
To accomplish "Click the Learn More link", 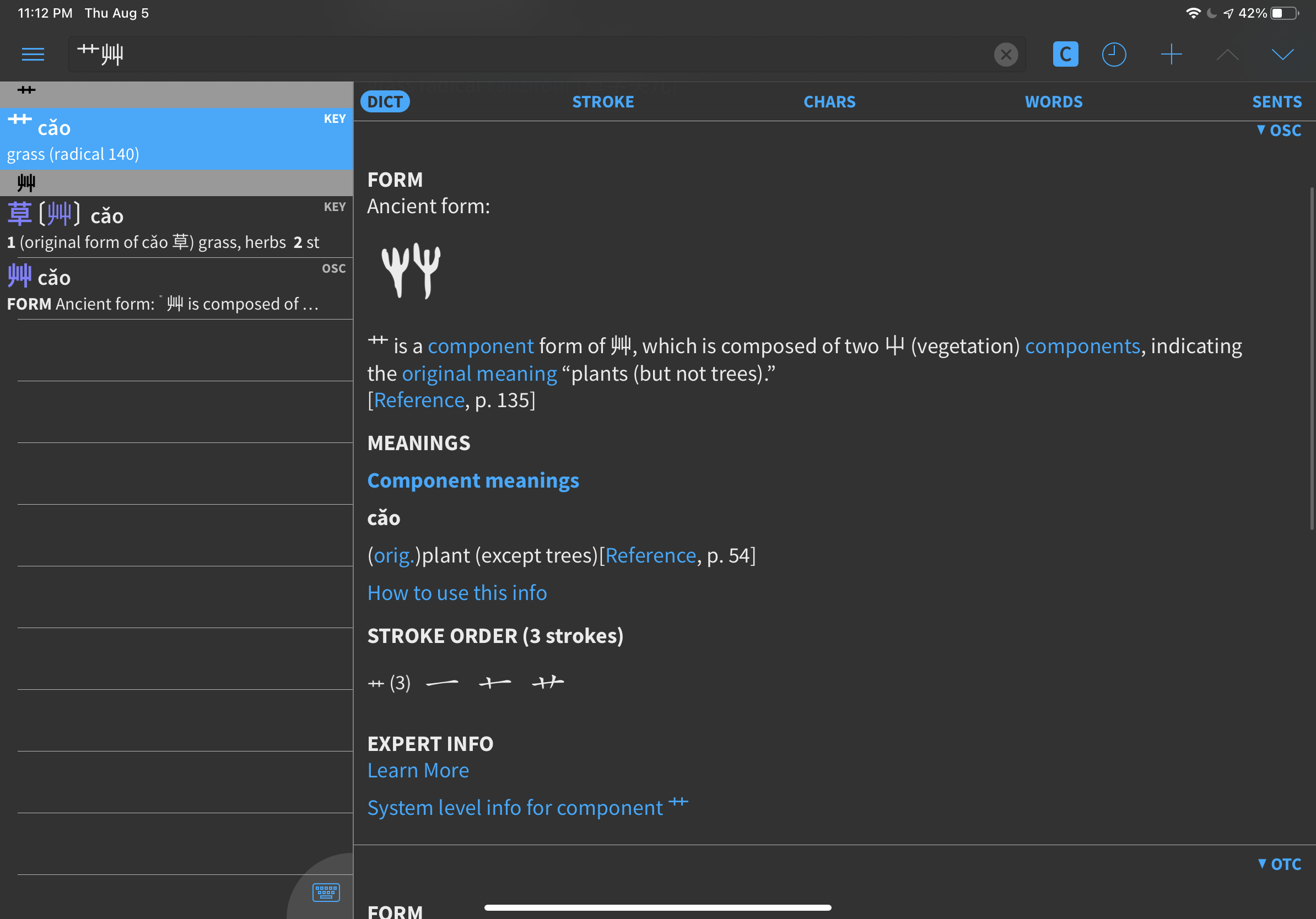I will (418, 770).
